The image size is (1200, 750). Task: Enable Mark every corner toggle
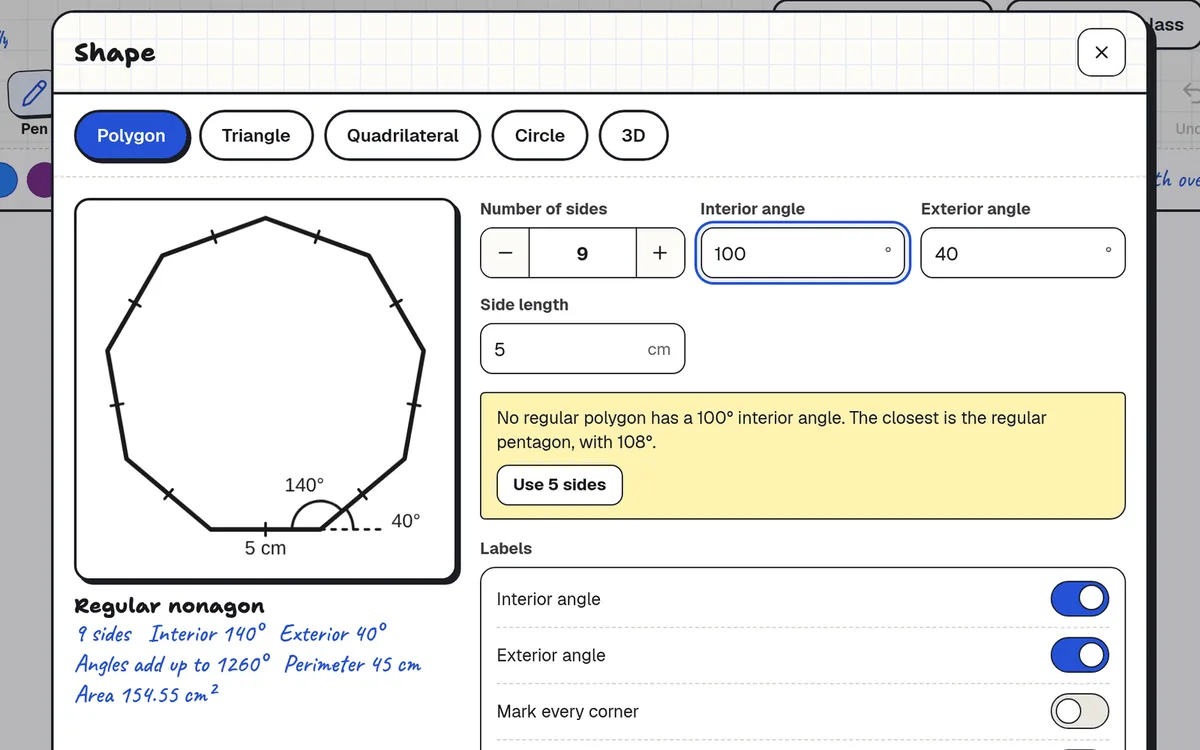[1079, 711]
